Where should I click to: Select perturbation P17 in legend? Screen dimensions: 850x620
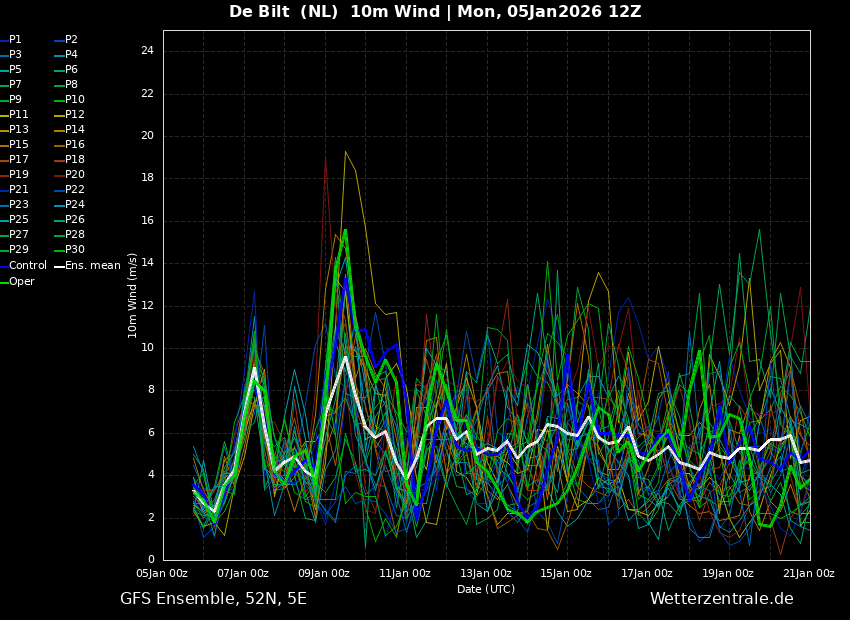point(14,159)
